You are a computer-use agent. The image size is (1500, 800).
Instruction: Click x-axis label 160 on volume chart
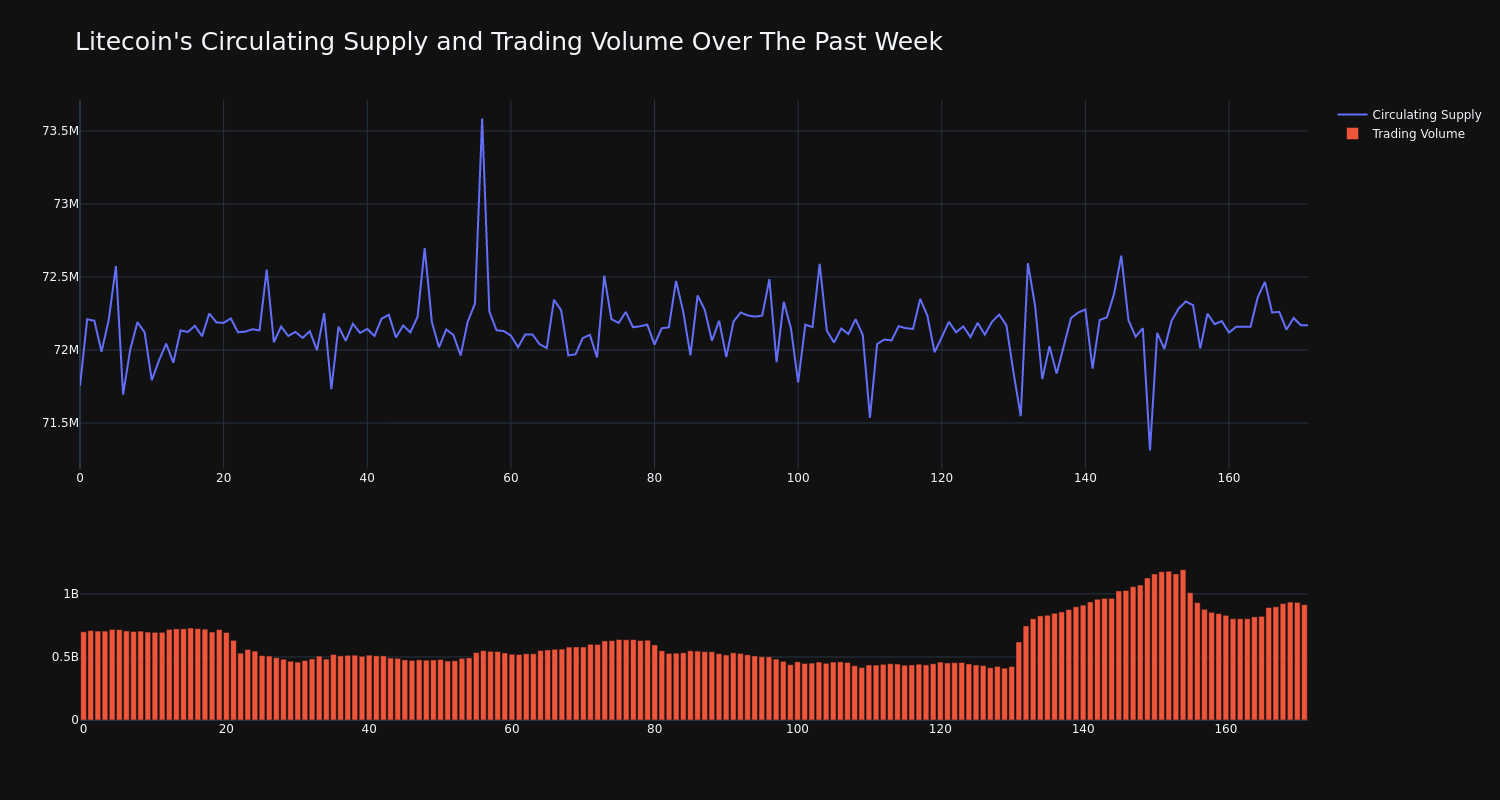pyautogui.click(x=1226, y=729)
